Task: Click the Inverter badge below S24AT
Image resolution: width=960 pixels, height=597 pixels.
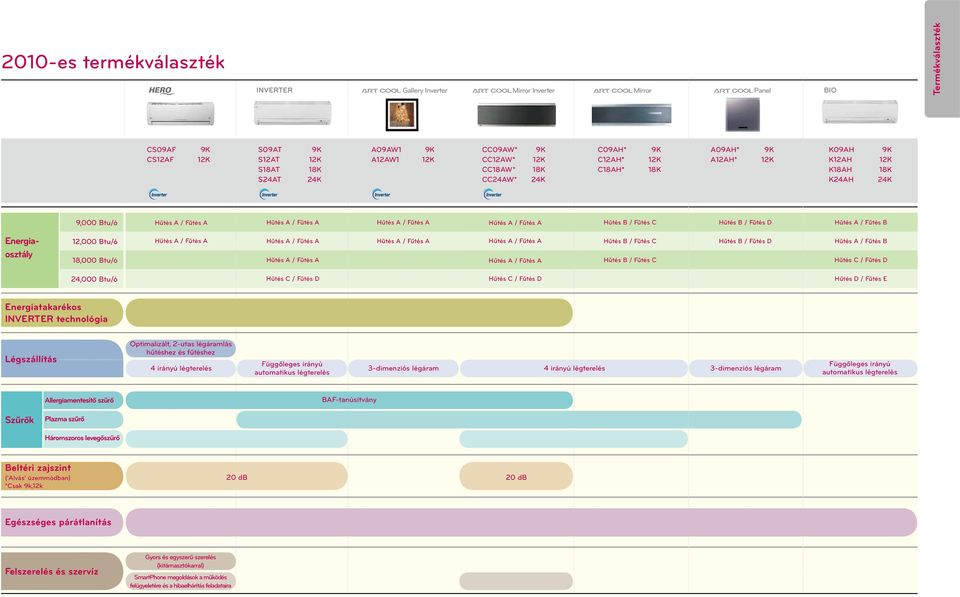Action: point(269,194)
